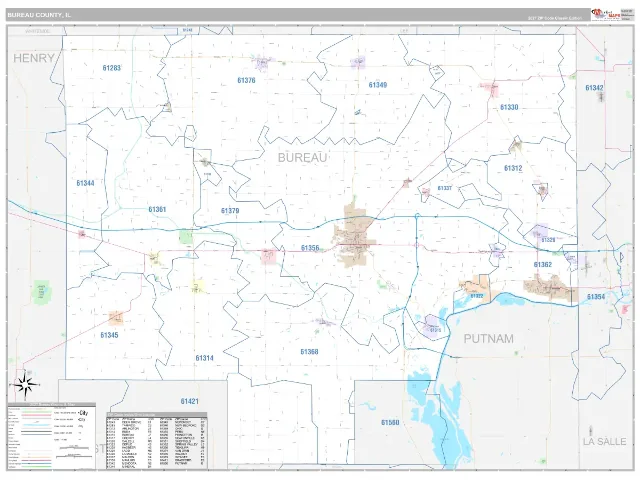Image resolution: width=640 pixels, height=480 pixels.
Task: Select the ZIP code label 61361
Action: click(x=157, y=209)
